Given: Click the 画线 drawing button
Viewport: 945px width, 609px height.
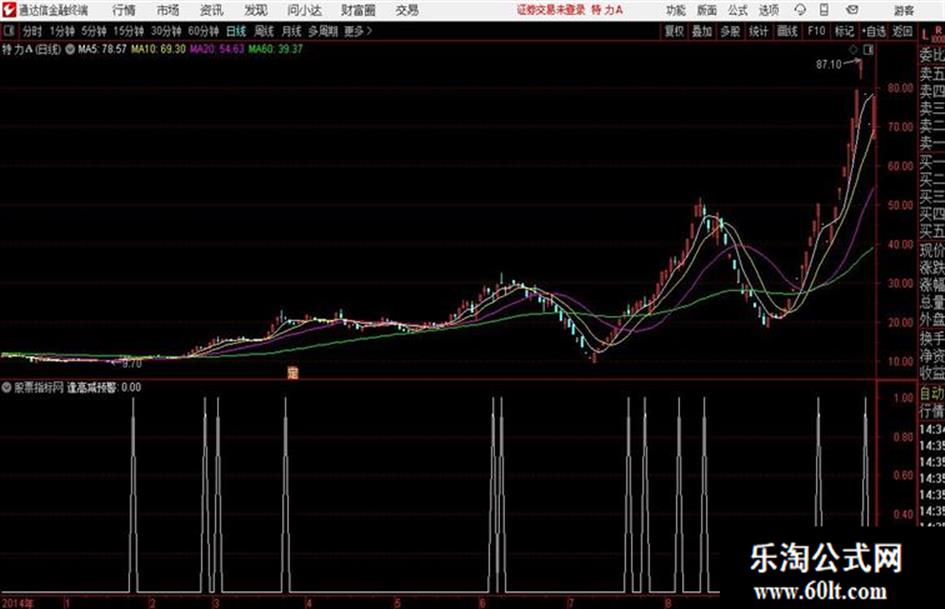Looking at the screenshot, I should [787, 31].
